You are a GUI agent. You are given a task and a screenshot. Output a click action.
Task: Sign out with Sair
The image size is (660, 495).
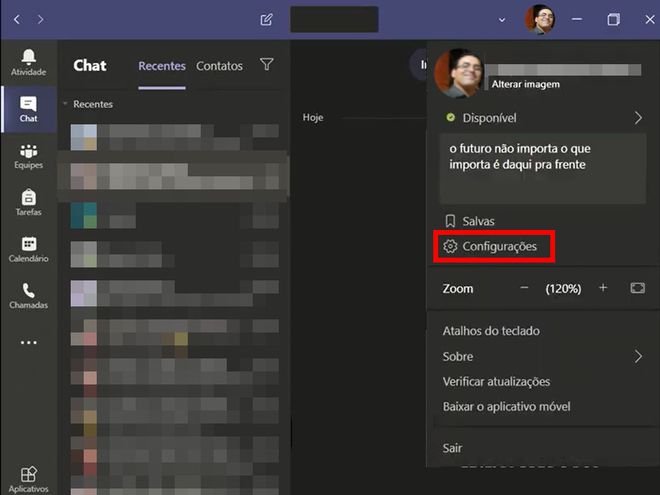452,448
